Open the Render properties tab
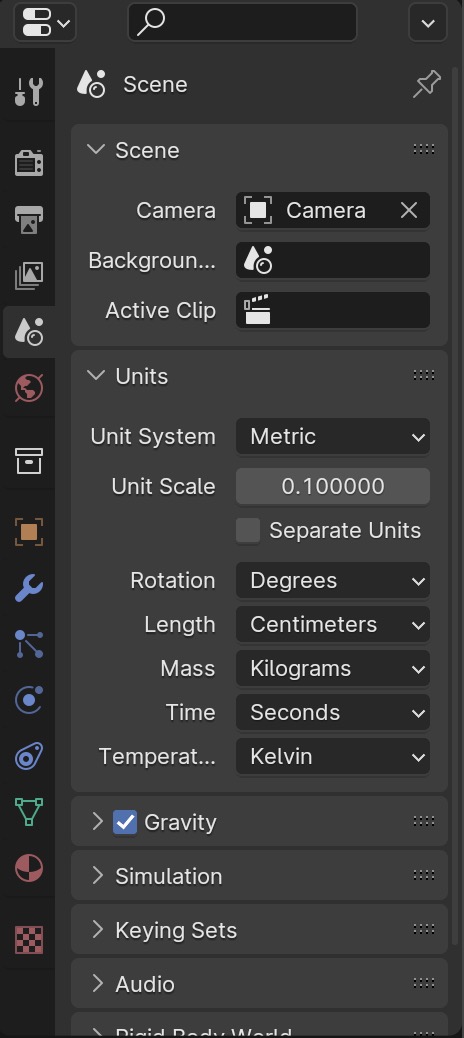Screen dimensions: 464x1038 click(28, 162)
